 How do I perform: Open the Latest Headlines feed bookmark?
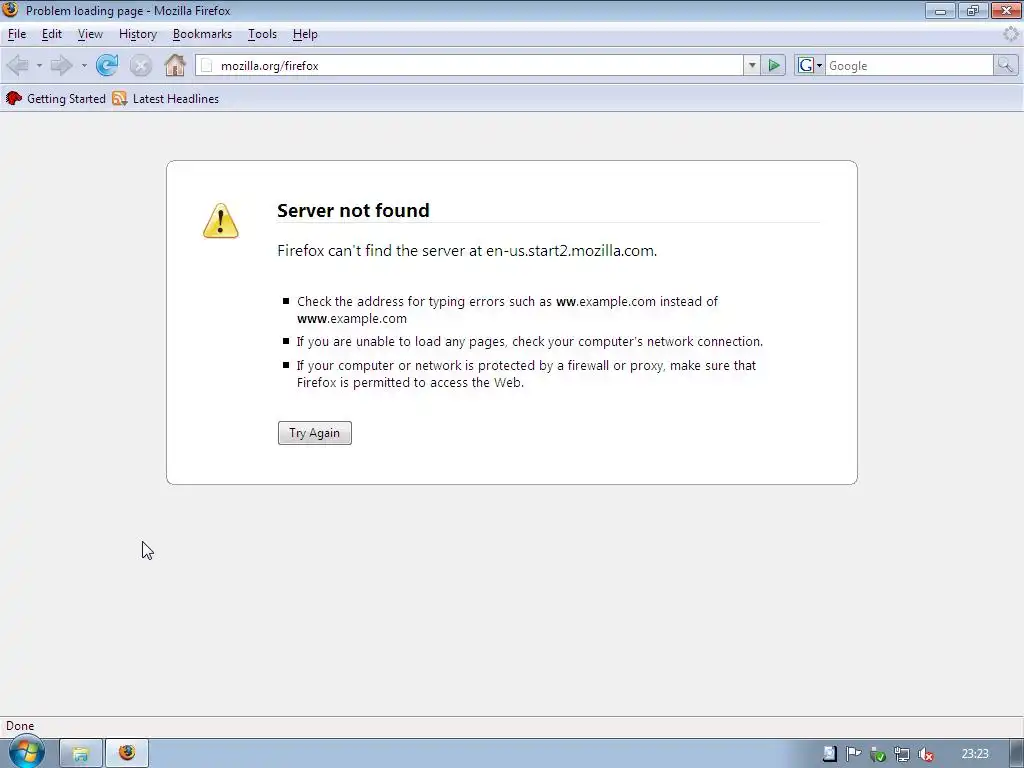coord(166,99)
